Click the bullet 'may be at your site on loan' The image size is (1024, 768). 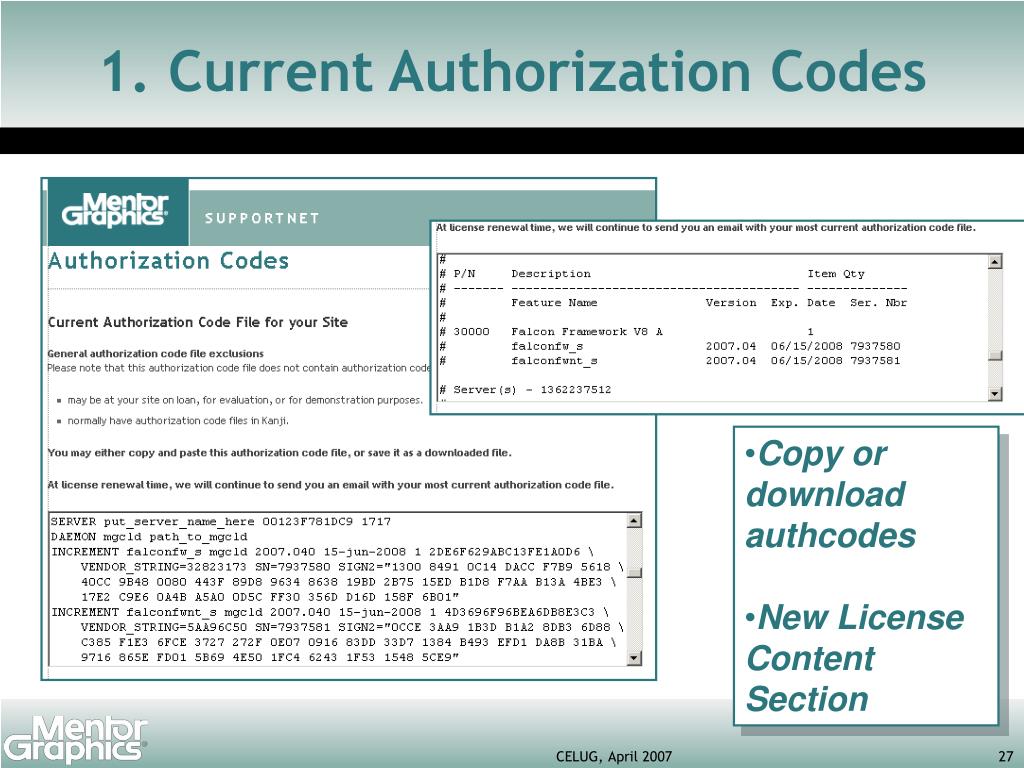tap(245, 400)
